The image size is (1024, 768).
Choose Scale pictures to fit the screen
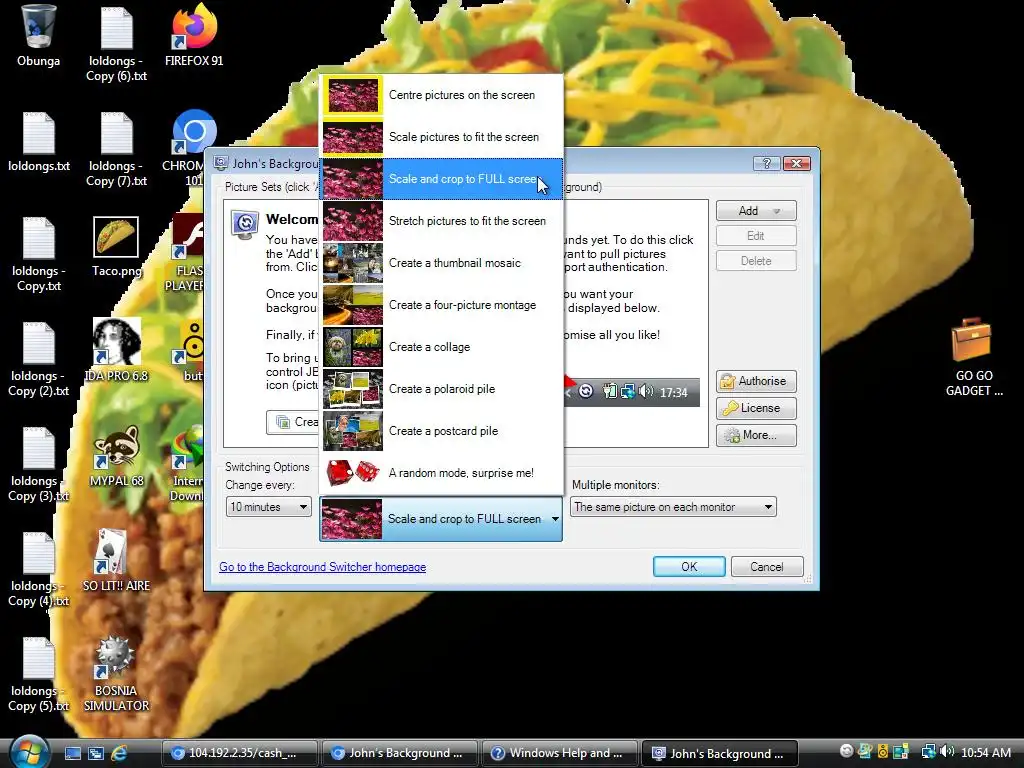pos(441,137)
